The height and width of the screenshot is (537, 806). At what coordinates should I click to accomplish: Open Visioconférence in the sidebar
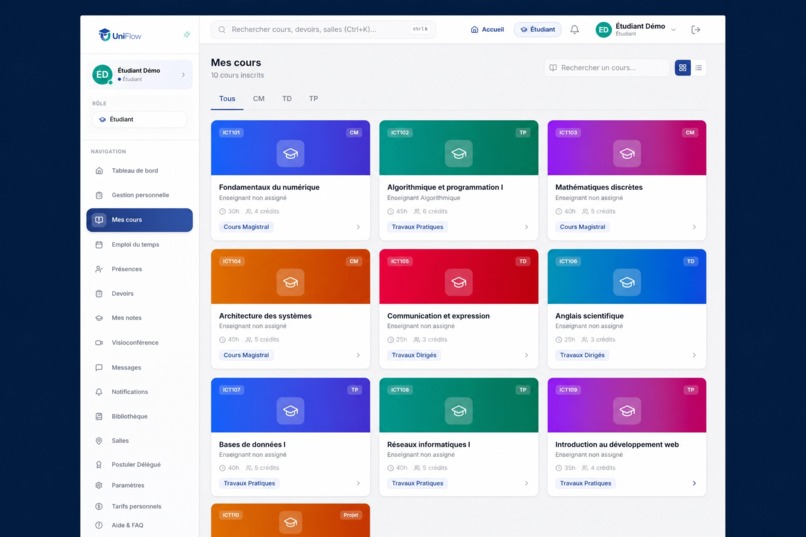pos(139,343)
